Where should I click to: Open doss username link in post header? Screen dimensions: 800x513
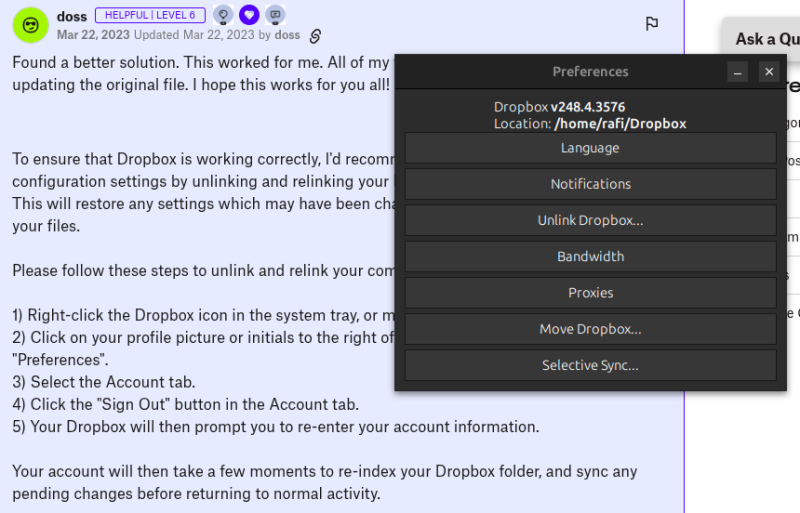point(72,16)
